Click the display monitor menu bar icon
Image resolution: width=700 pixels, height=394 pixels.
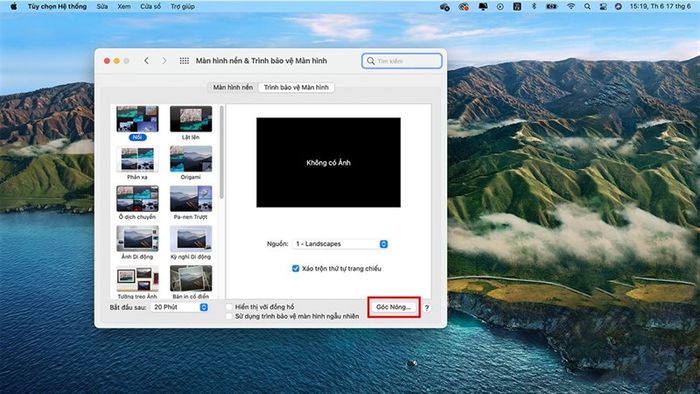click(483, 7)
